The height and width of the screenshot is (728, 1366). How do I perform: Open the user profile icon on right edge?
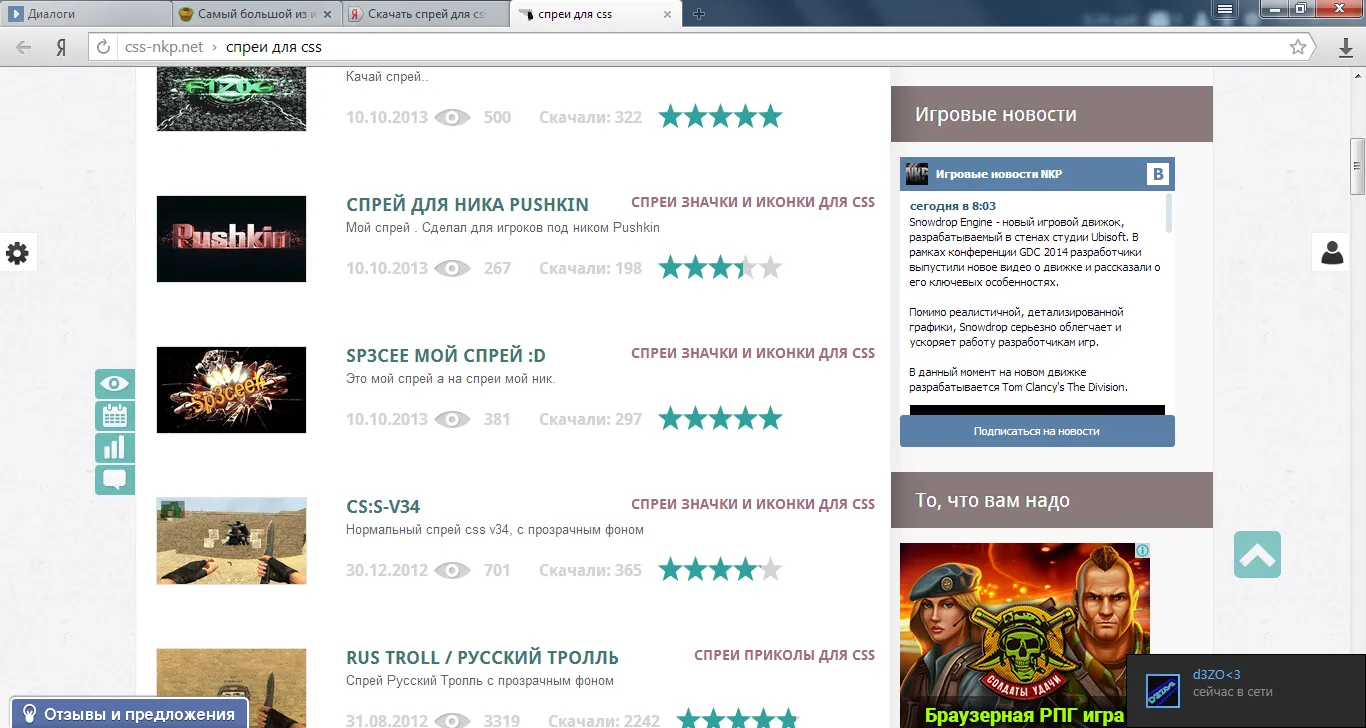[x=1332, y=253]
